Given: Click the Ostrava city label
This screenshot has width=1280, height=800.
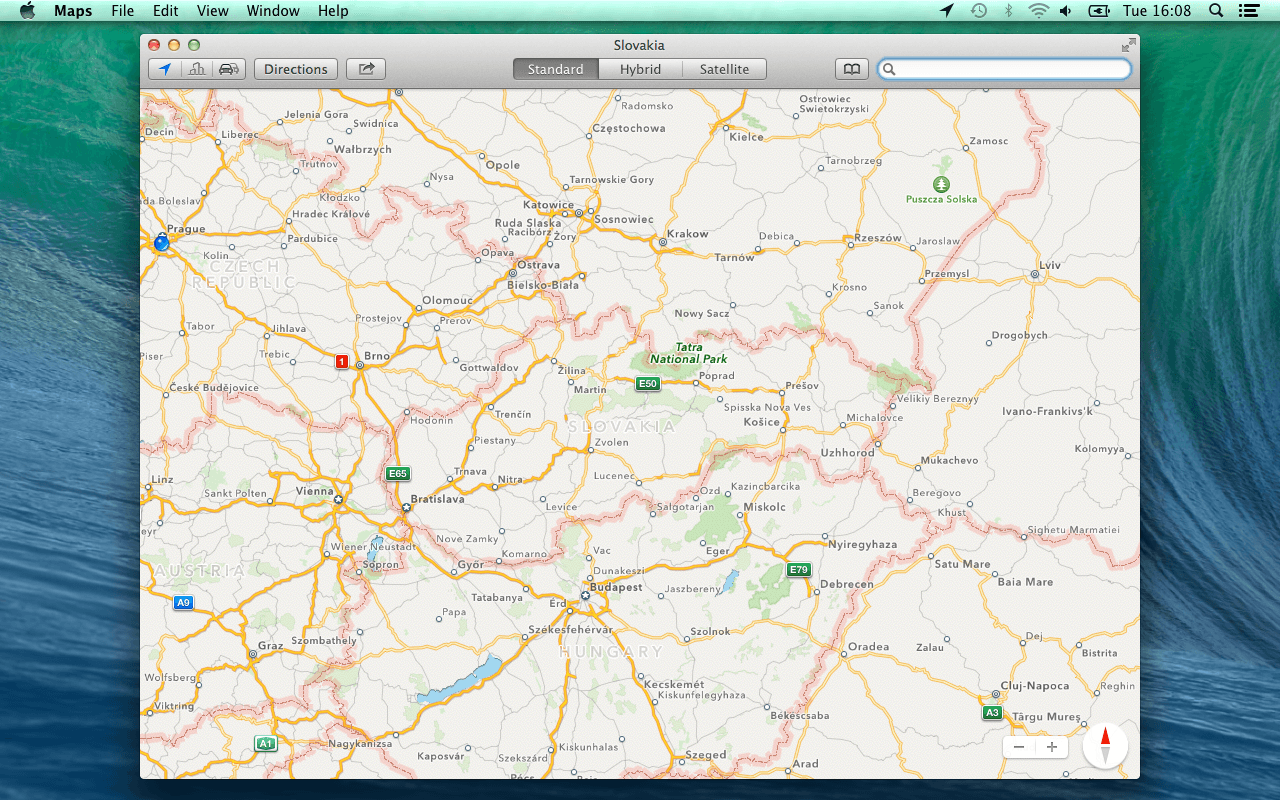Looking at the screenshot, I should [x=538, y=265].
